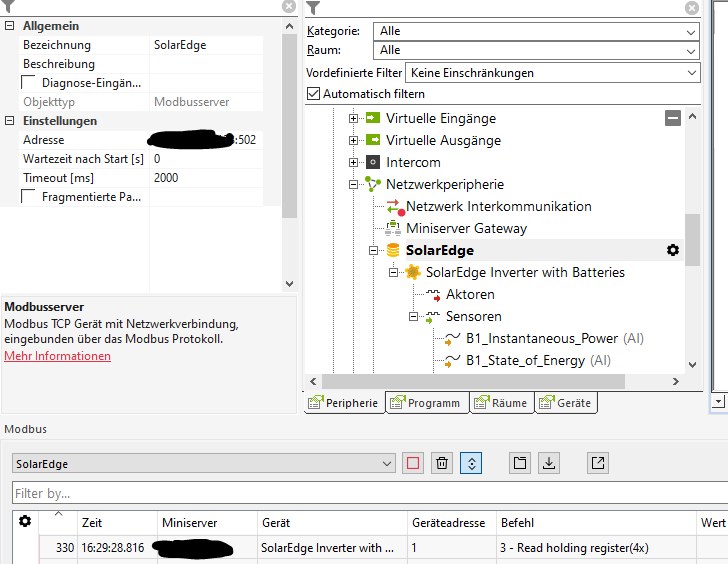
Task: Click the Miniserver Gateway icon
Action: tap(393, 228)
